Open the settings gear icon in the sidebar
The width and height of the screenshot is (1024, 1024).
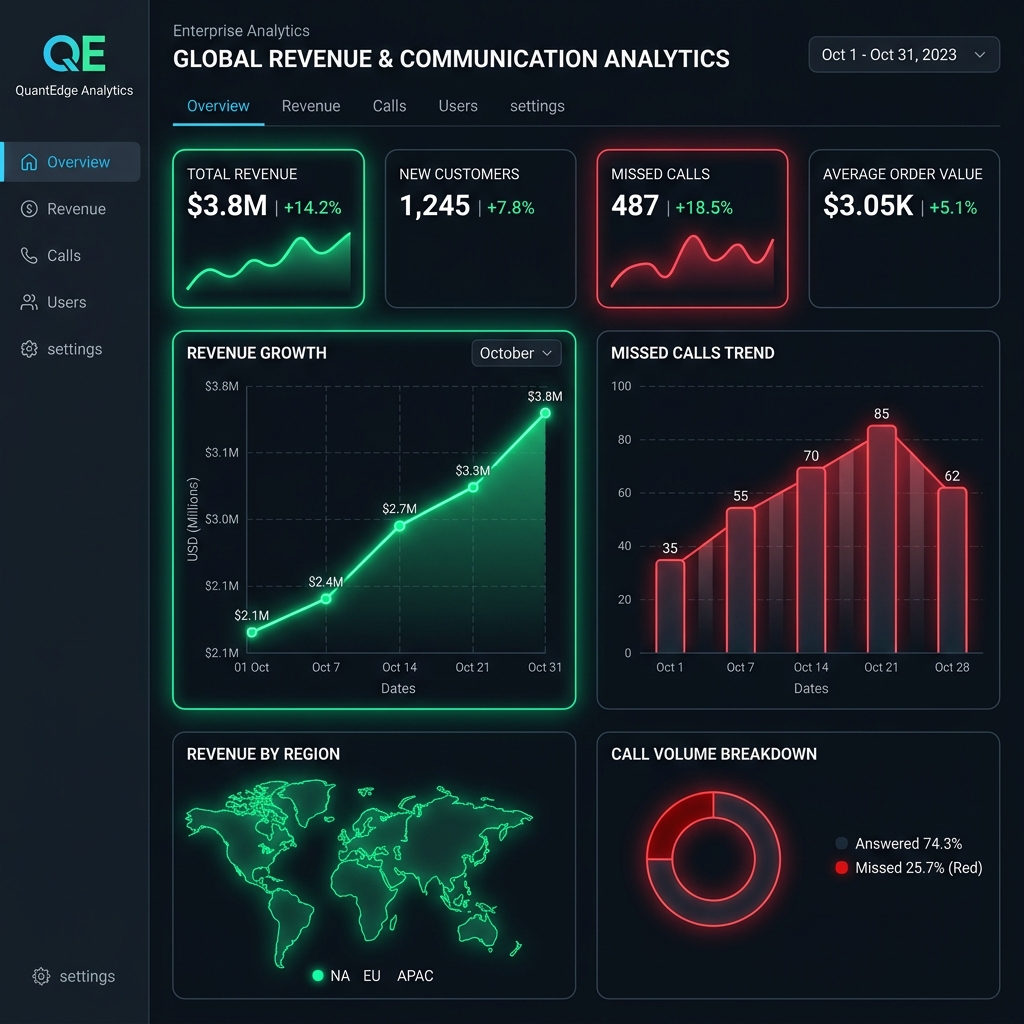pyautogui.click(x=30, y=348)
